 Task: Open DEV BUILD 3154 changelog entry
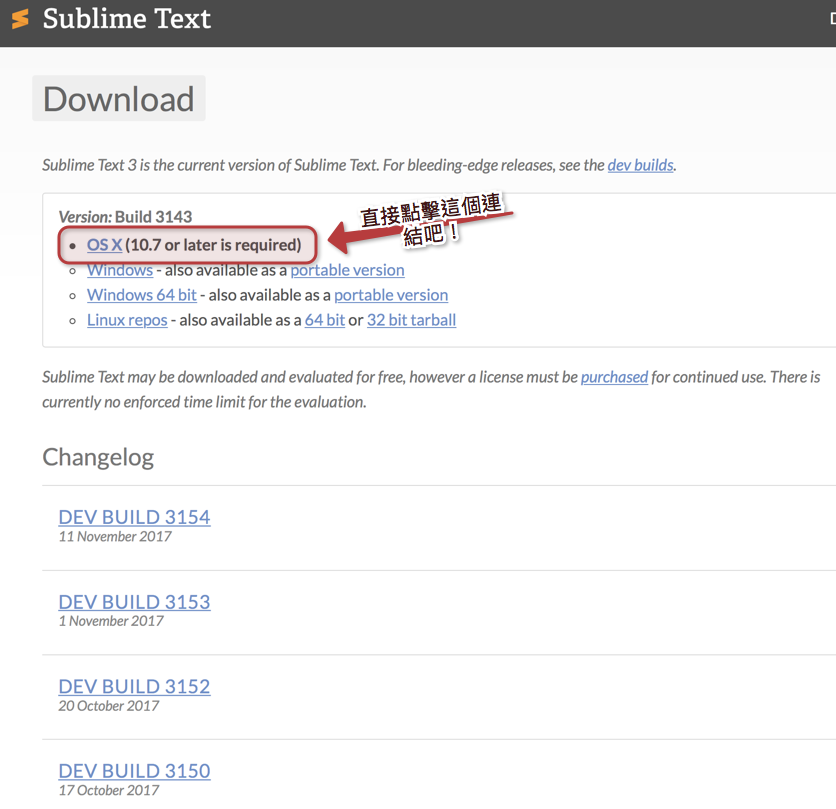click(x=134, y=517)
